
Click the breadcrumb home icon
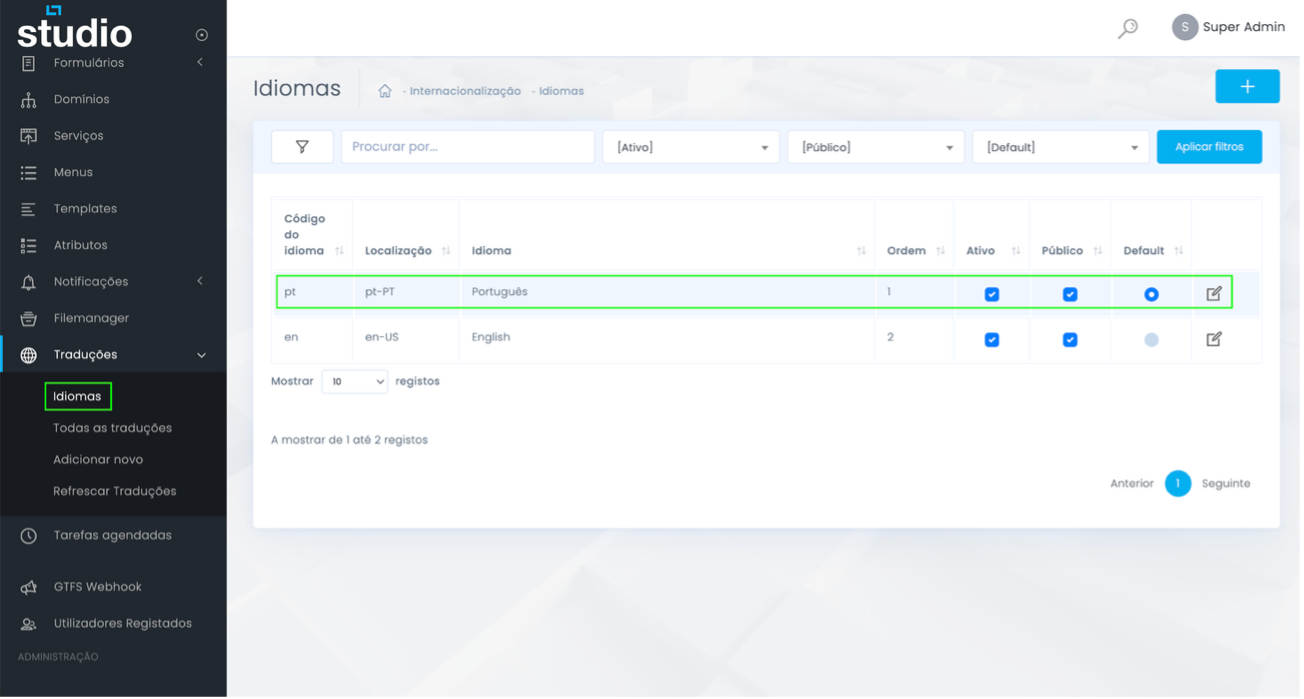pyautogui.click(x=384, y=90)
